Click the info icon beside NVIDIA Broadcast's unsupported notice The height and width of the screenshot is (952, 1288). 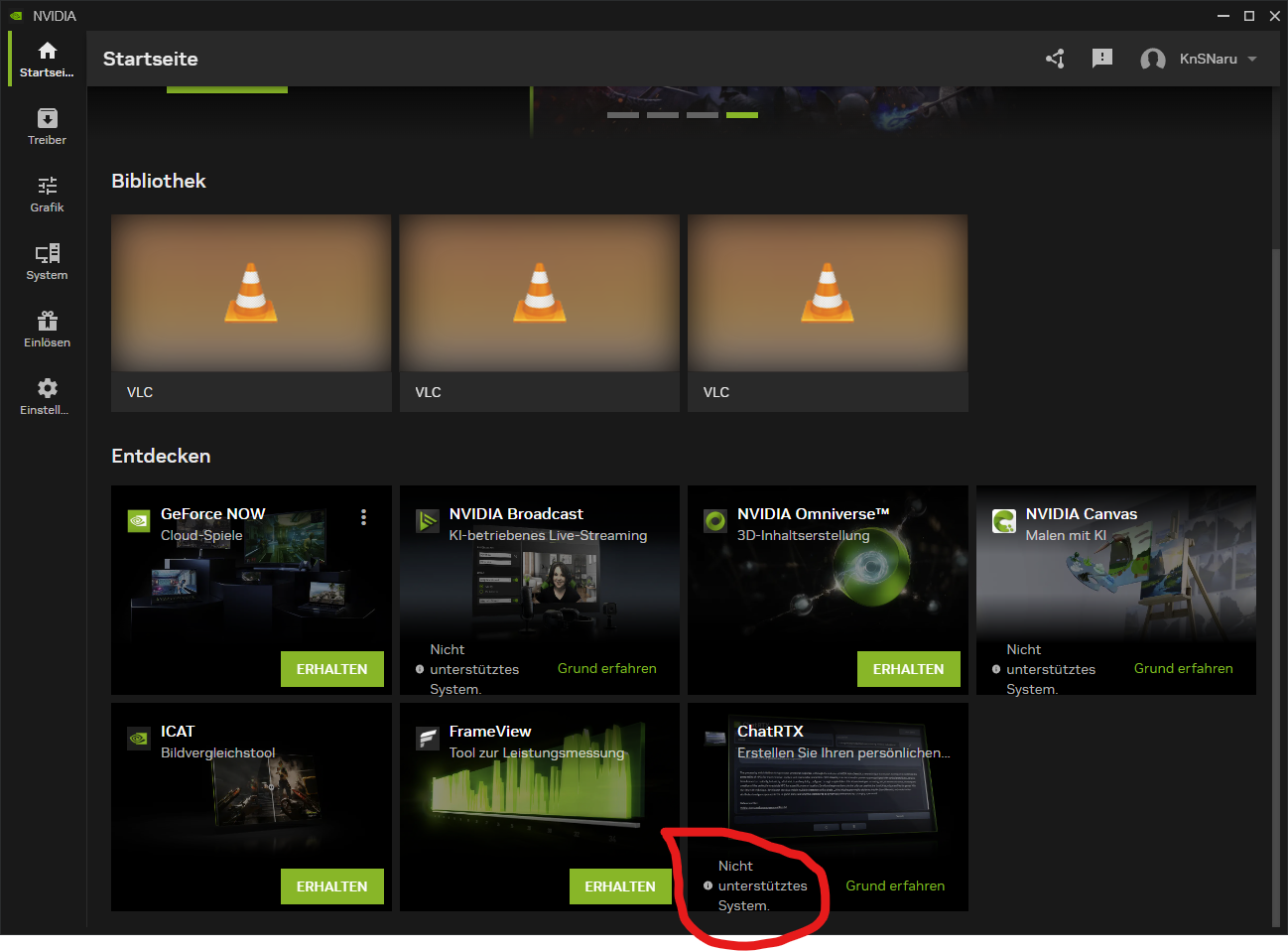pyautogui.click(x=420, y=669)
